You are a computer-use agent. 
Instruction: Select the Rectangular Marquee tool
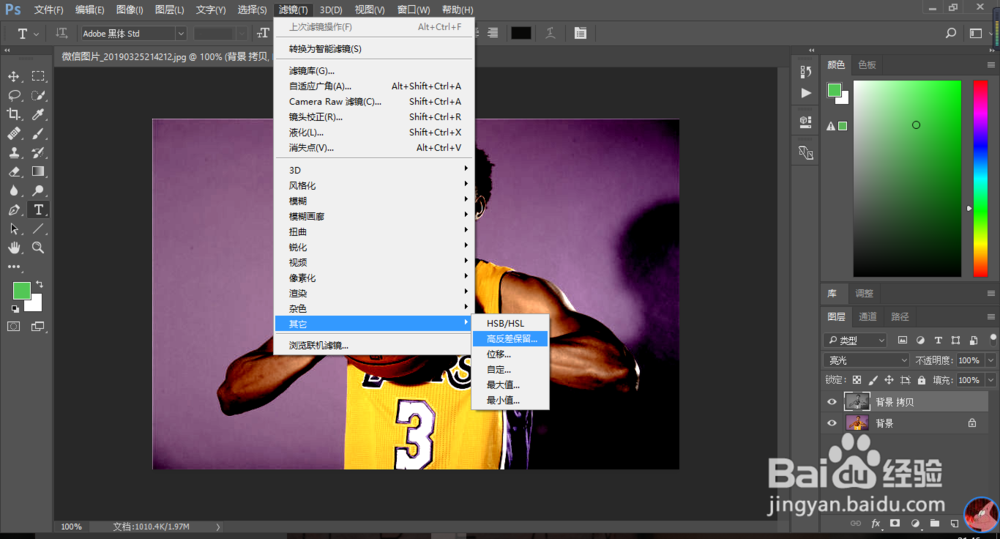pyautogui.click(x=38, y=77)
